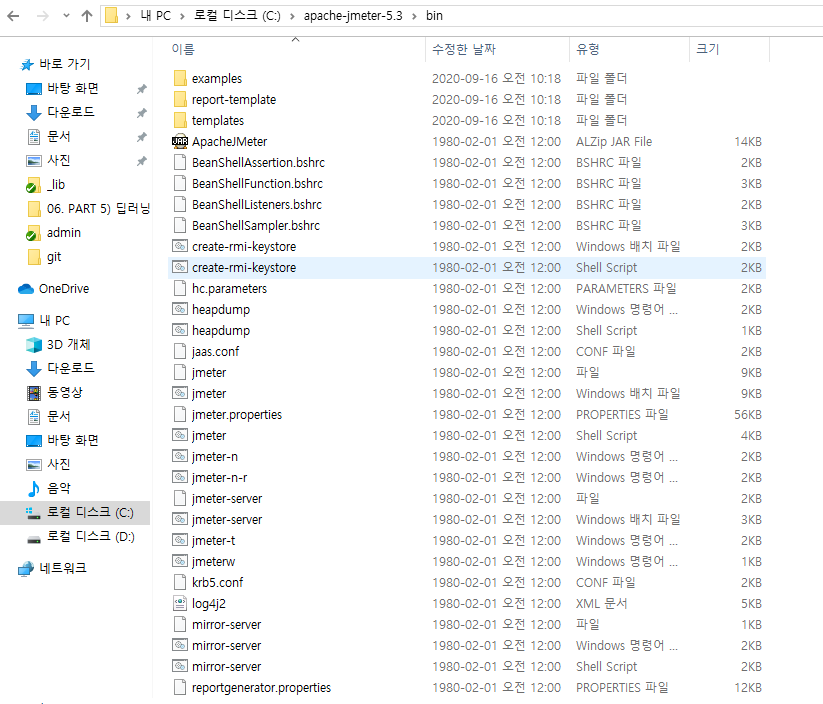
Task: Open 바탕 화면 under quick access
Action: pyautogui.click(x=62, y=88)
